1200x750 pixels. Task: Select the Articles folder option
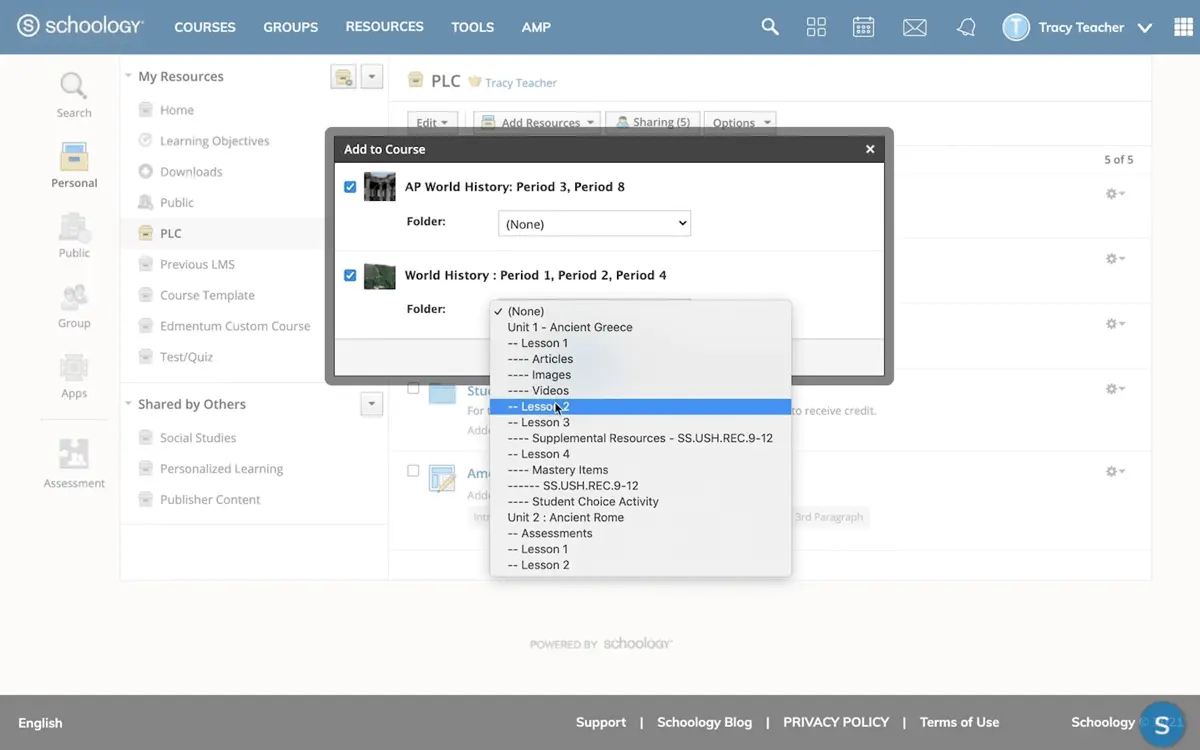point(640,359)
